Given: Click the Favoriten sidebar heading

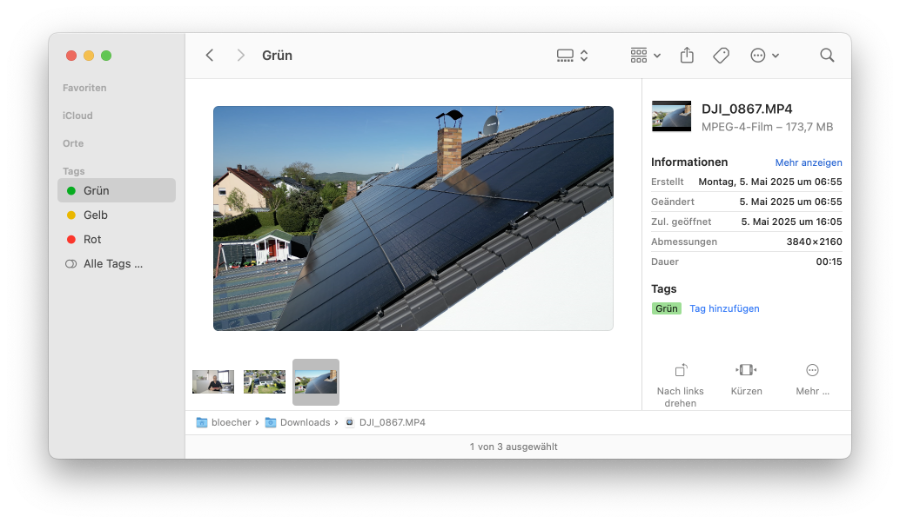Looking at the screenshot, I should 84,88.
